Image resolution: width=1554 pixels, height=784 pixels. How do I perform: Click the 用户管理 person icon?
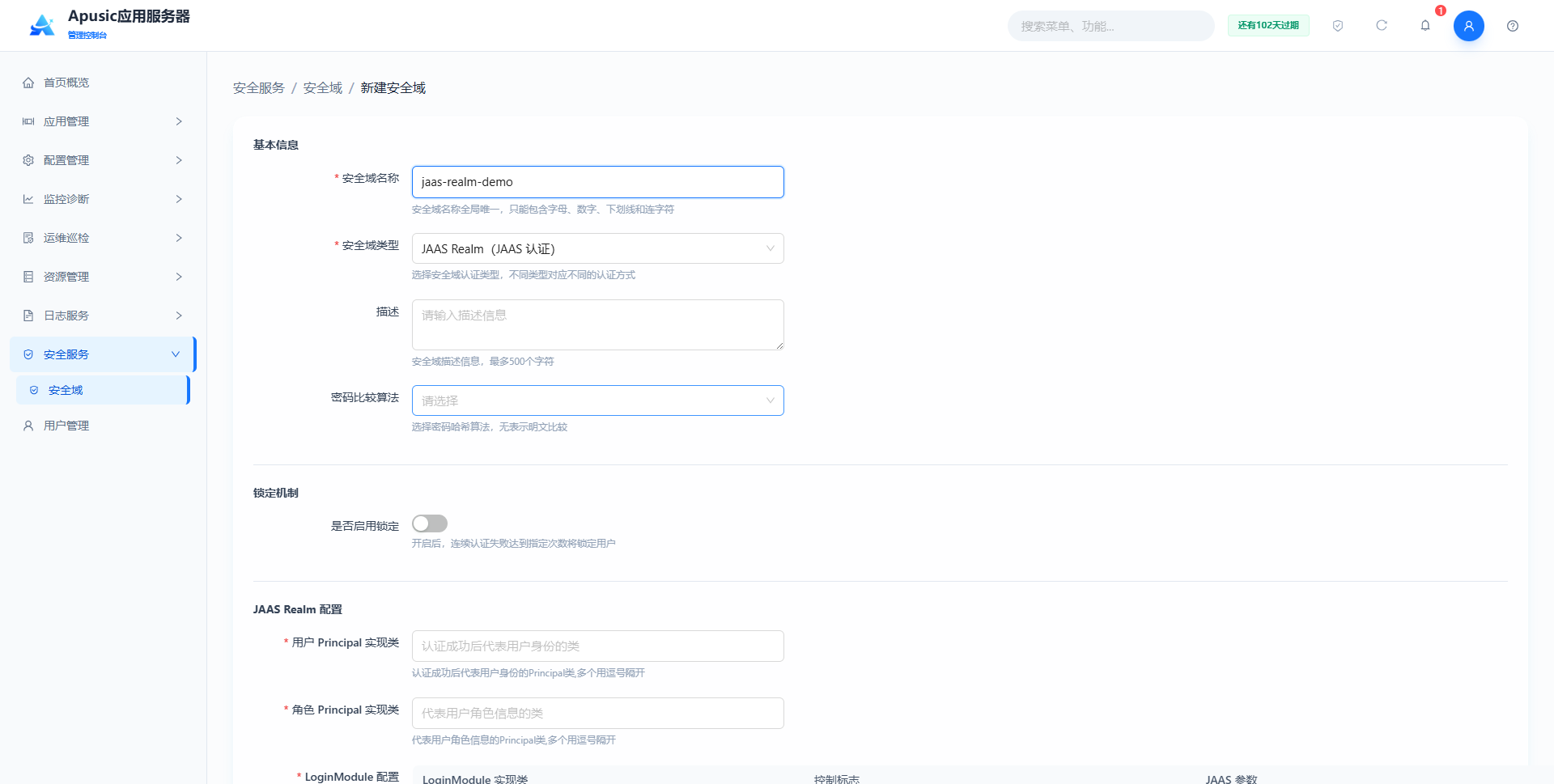(28, 426)
